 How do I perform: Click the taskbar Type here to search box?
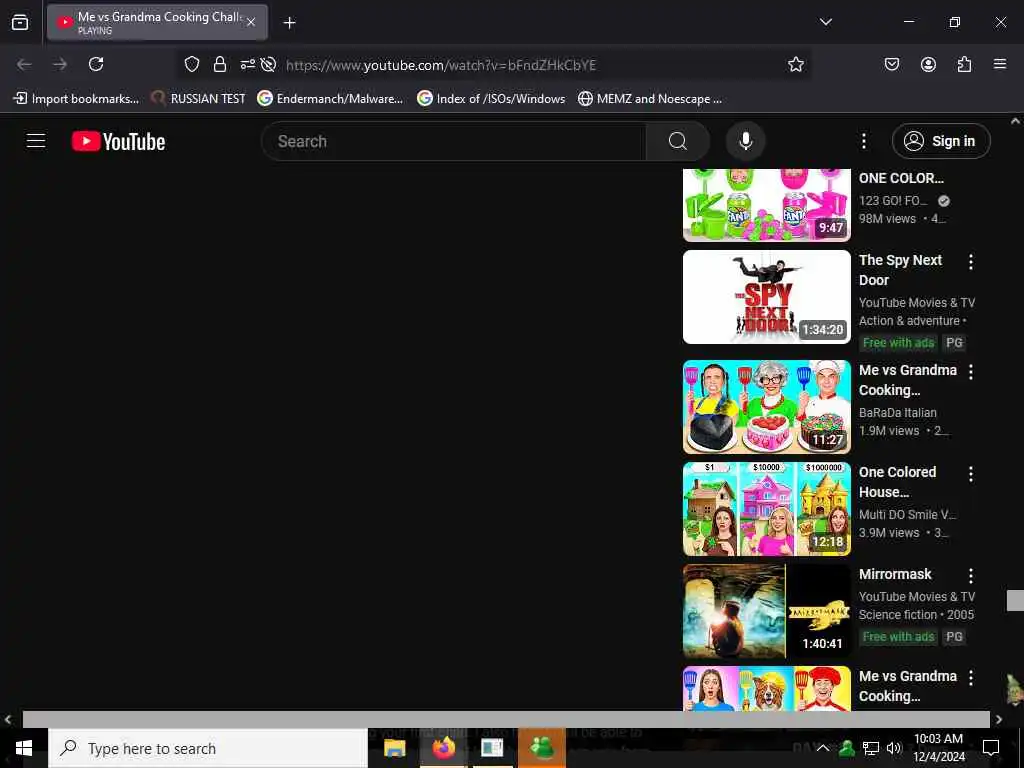coord(208,748)
